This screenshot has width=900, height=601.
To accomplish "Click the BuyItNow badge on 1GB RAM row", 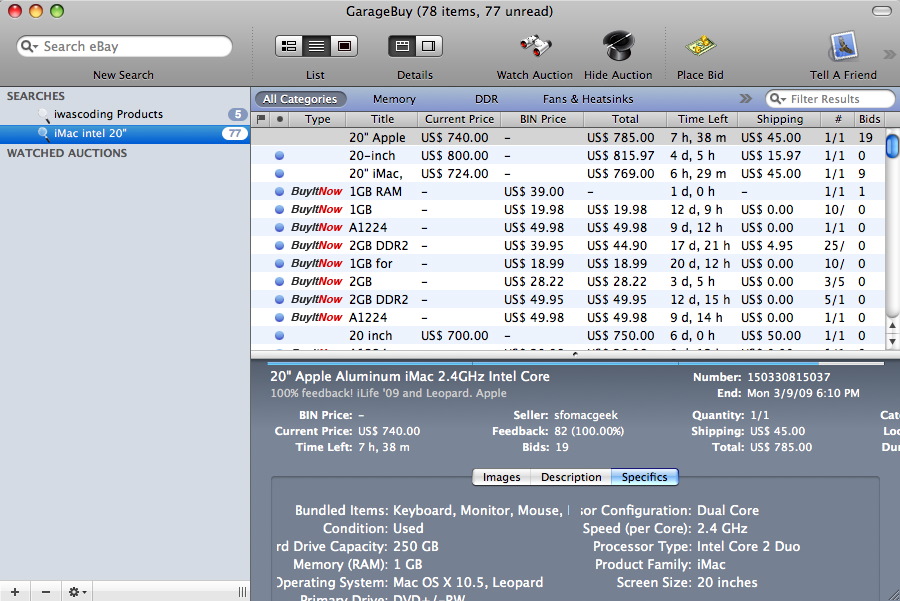I will coord(316,191).
